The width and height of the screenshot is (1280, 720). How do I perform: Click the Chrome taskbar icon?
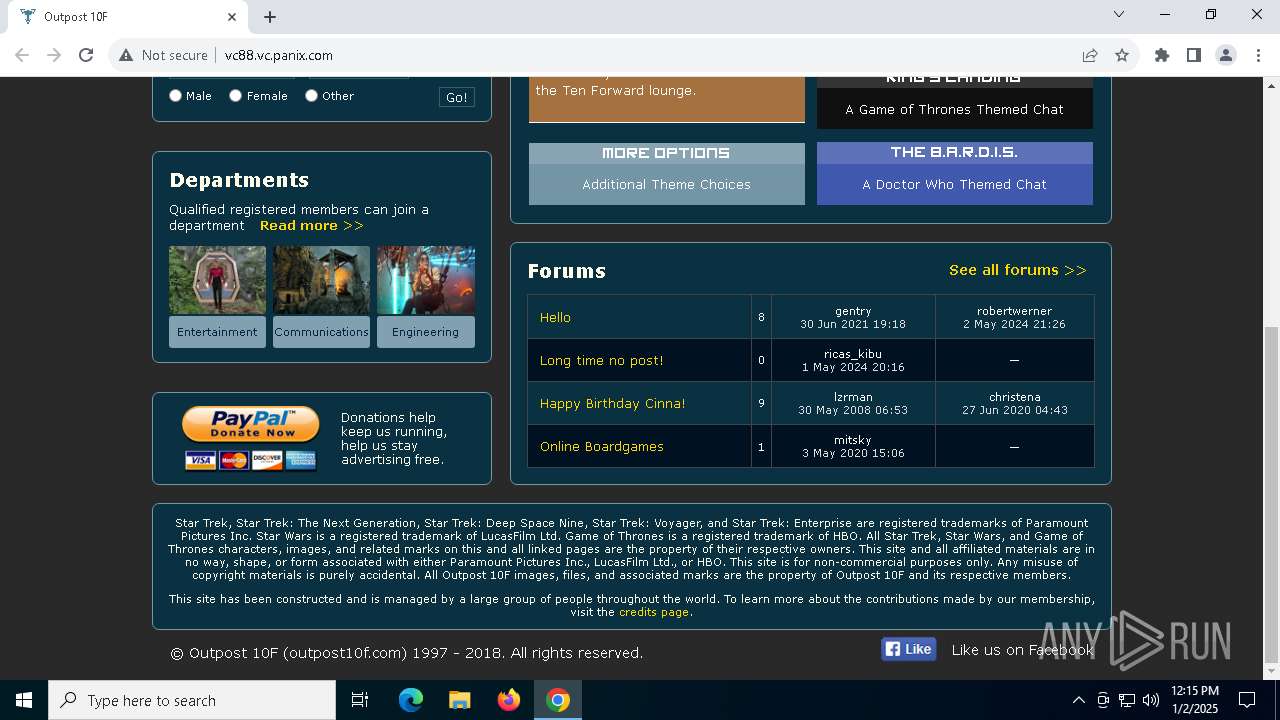tap(558, 700)
